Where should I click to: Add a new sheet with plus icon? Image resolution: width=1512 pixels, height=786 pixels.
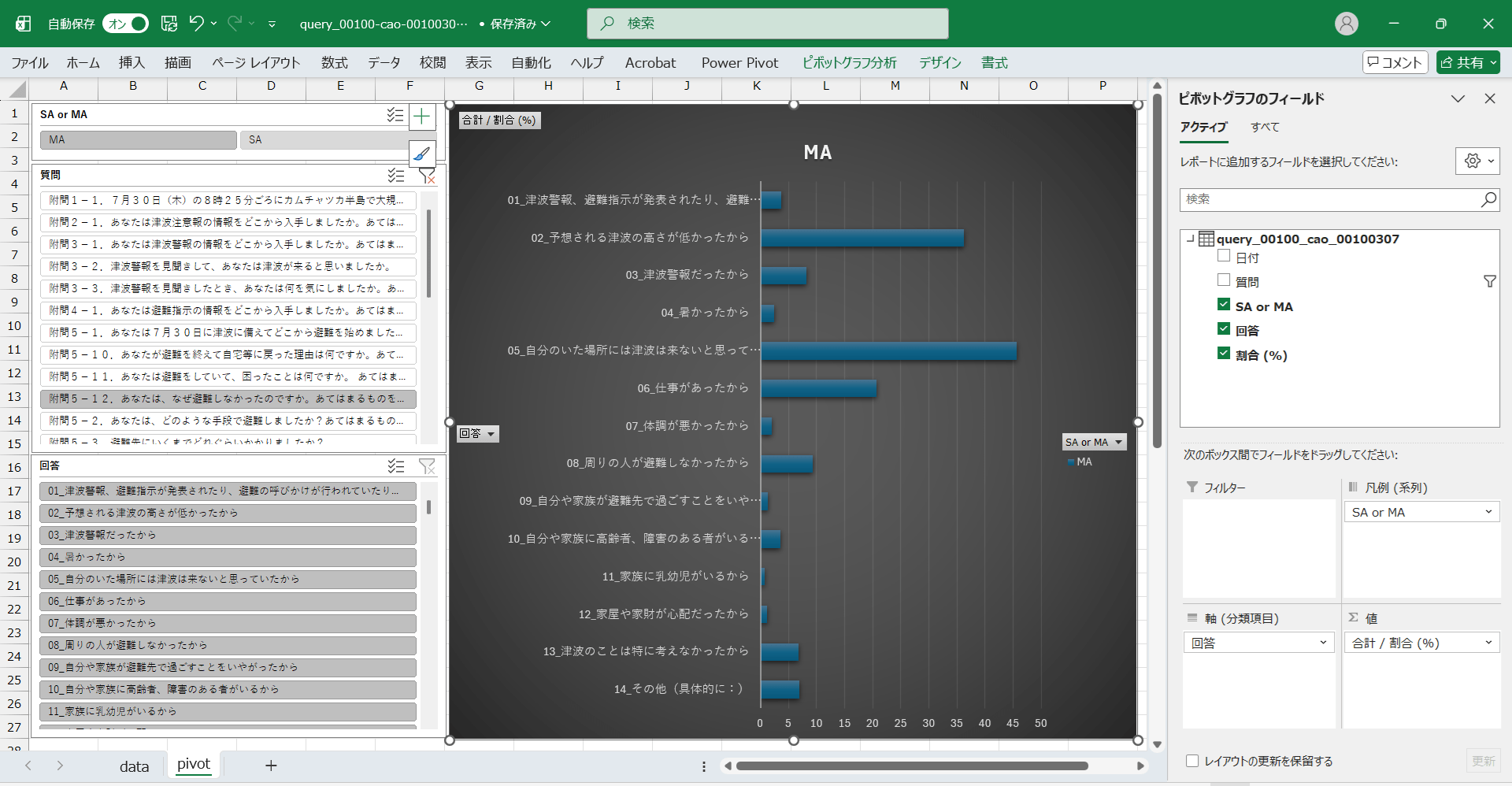(271, 766)
